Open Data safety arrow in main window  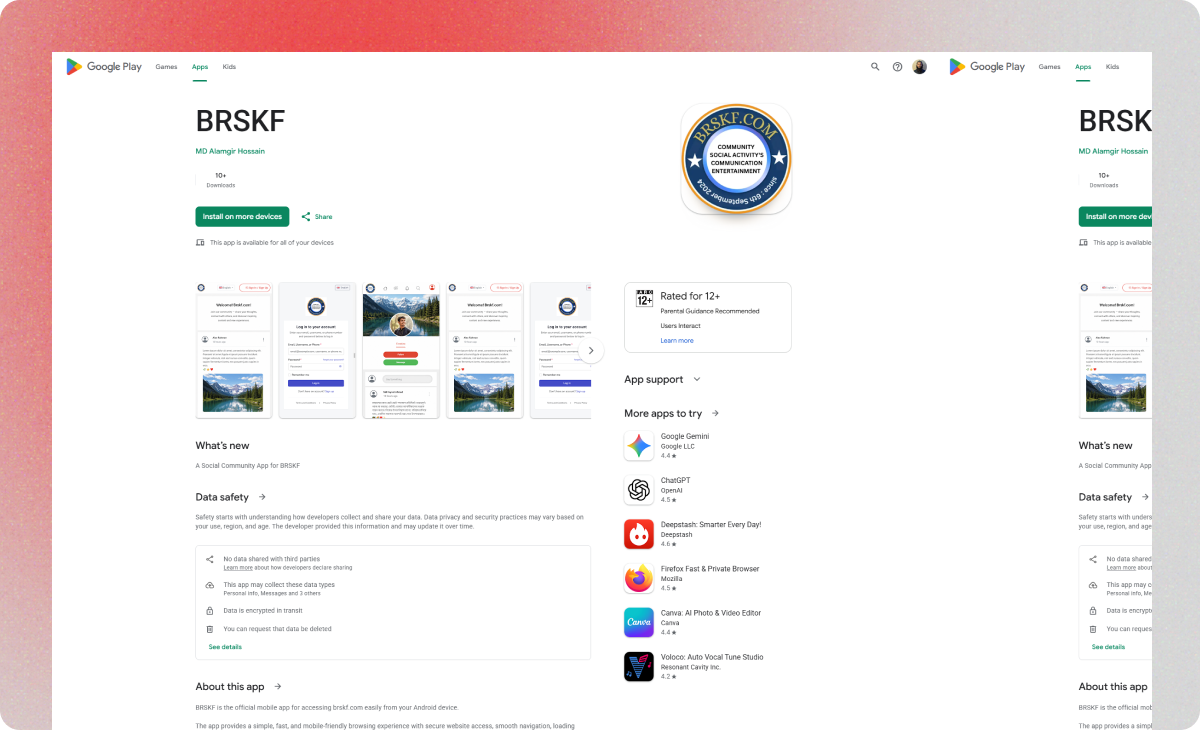pos(262,497)
